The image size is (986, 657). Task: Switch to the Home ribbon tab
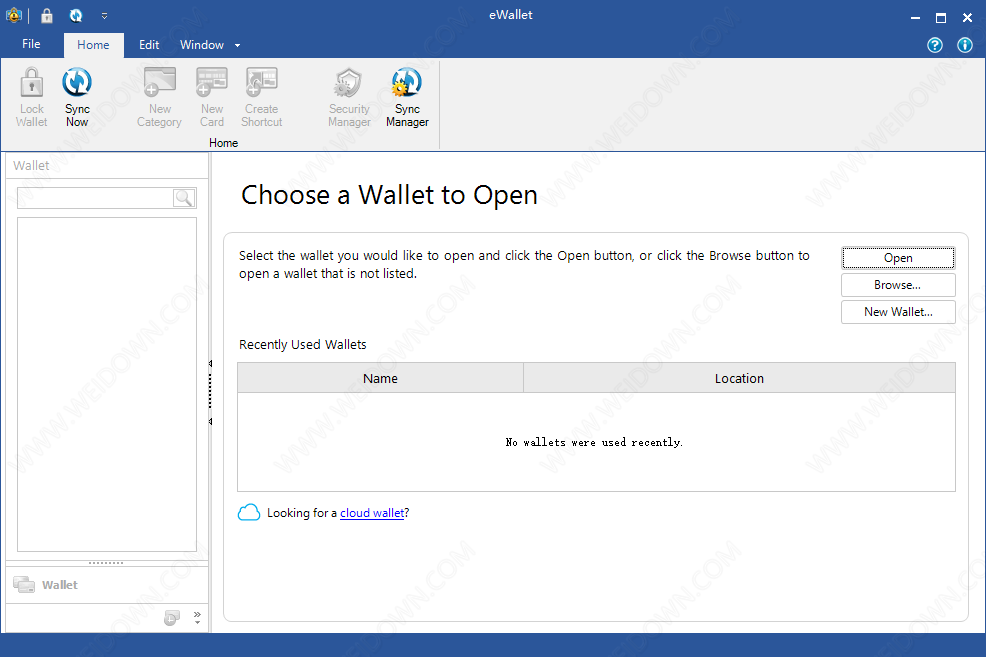coord(93,45)
